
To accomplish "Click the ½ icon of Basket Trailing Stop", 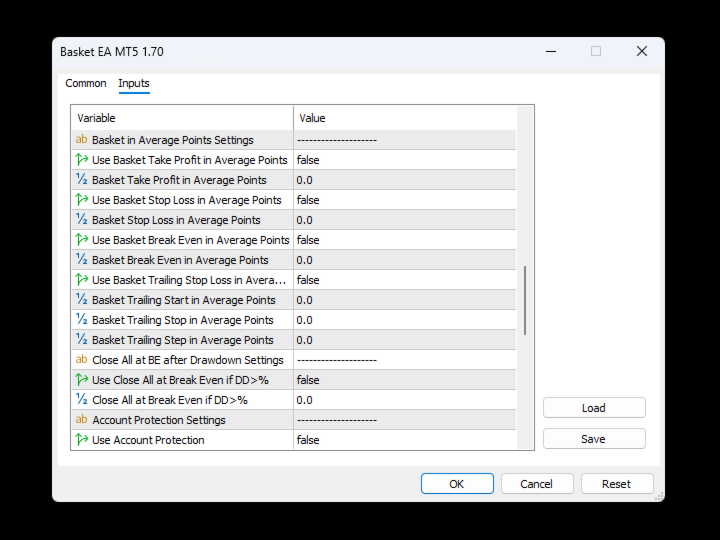I will click(81, 320).
